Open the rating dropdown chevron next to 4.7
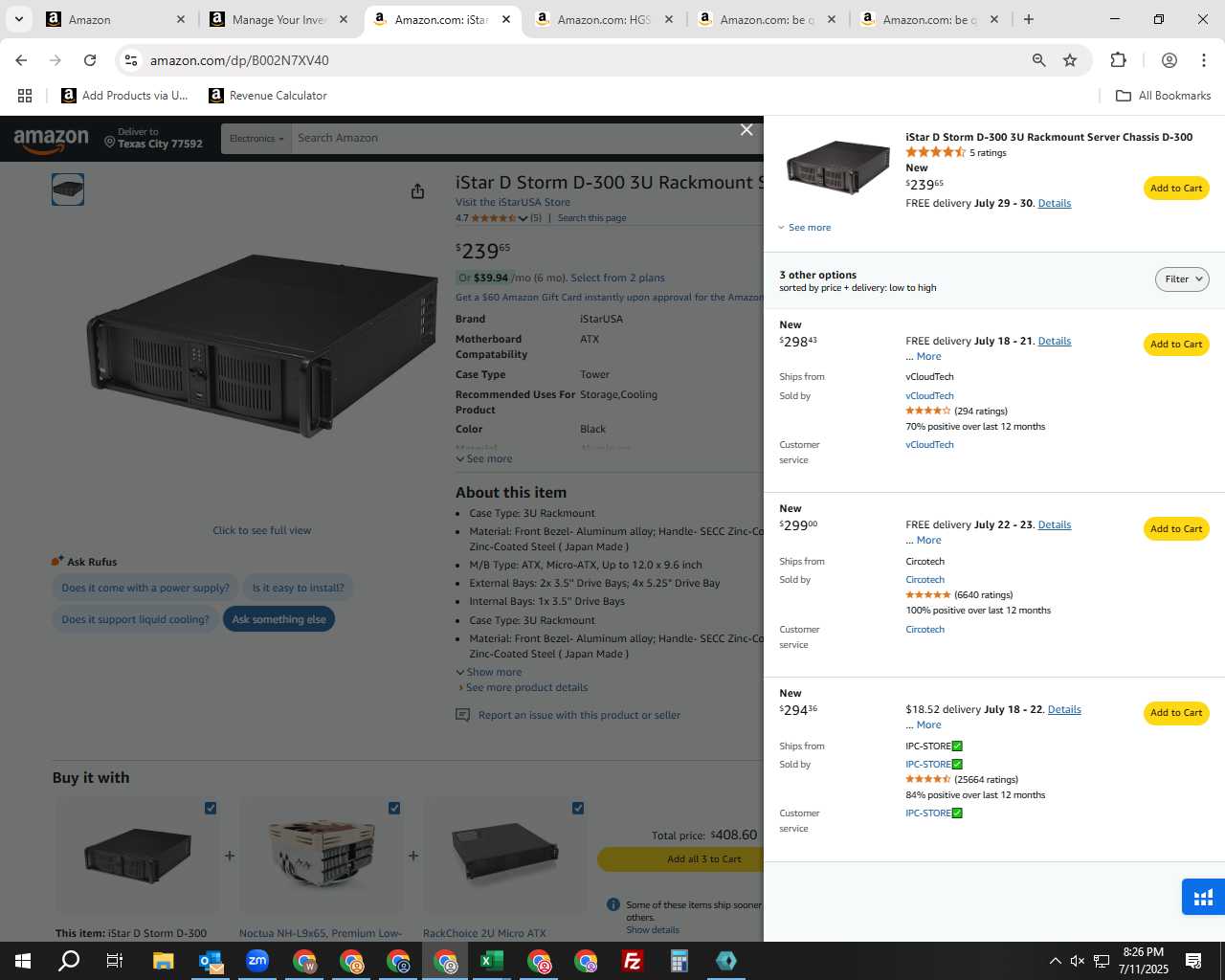This screenshot has height=980, width=1225. click(523, 218)
